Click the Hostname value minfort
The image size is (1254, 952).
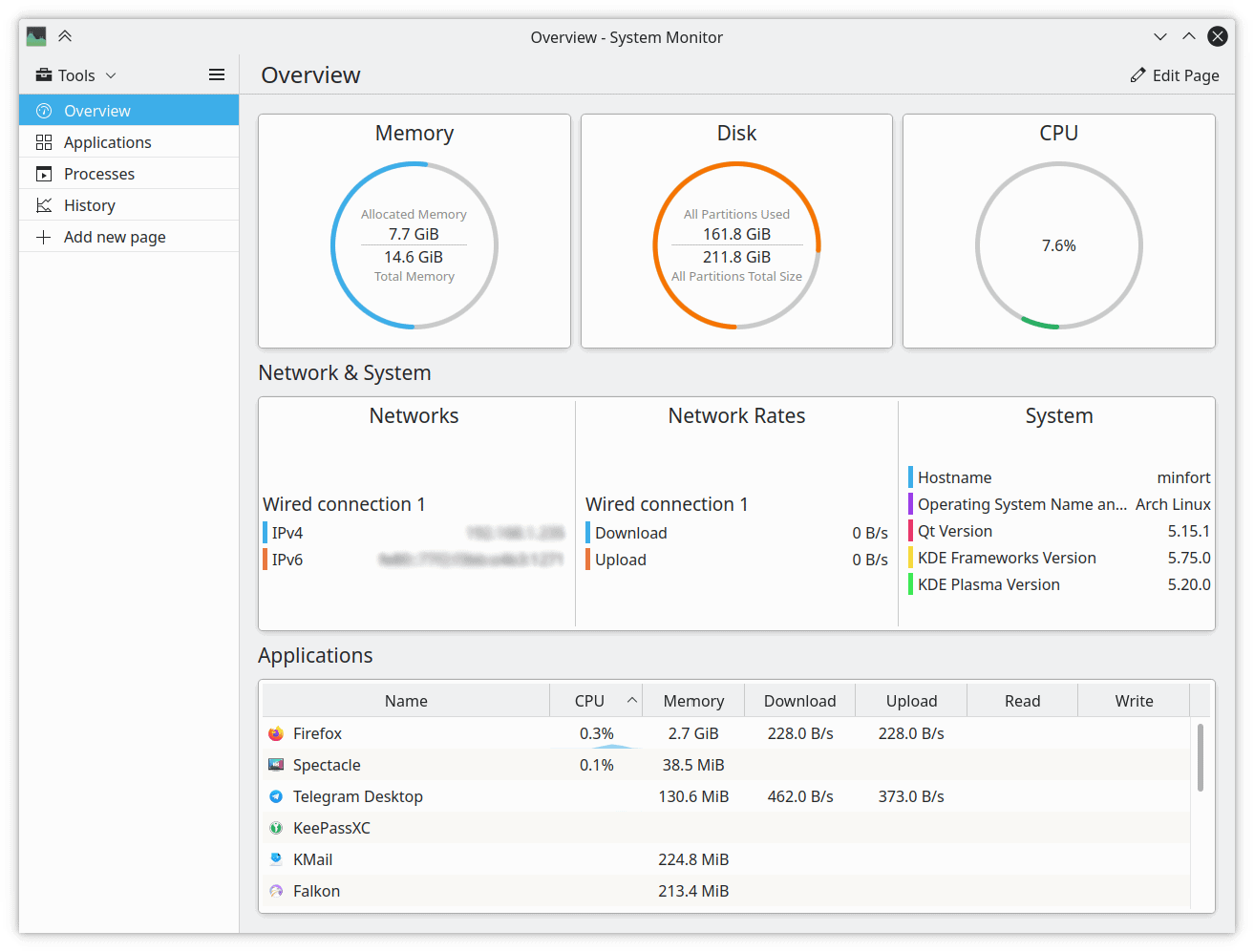pos(1183,477)
